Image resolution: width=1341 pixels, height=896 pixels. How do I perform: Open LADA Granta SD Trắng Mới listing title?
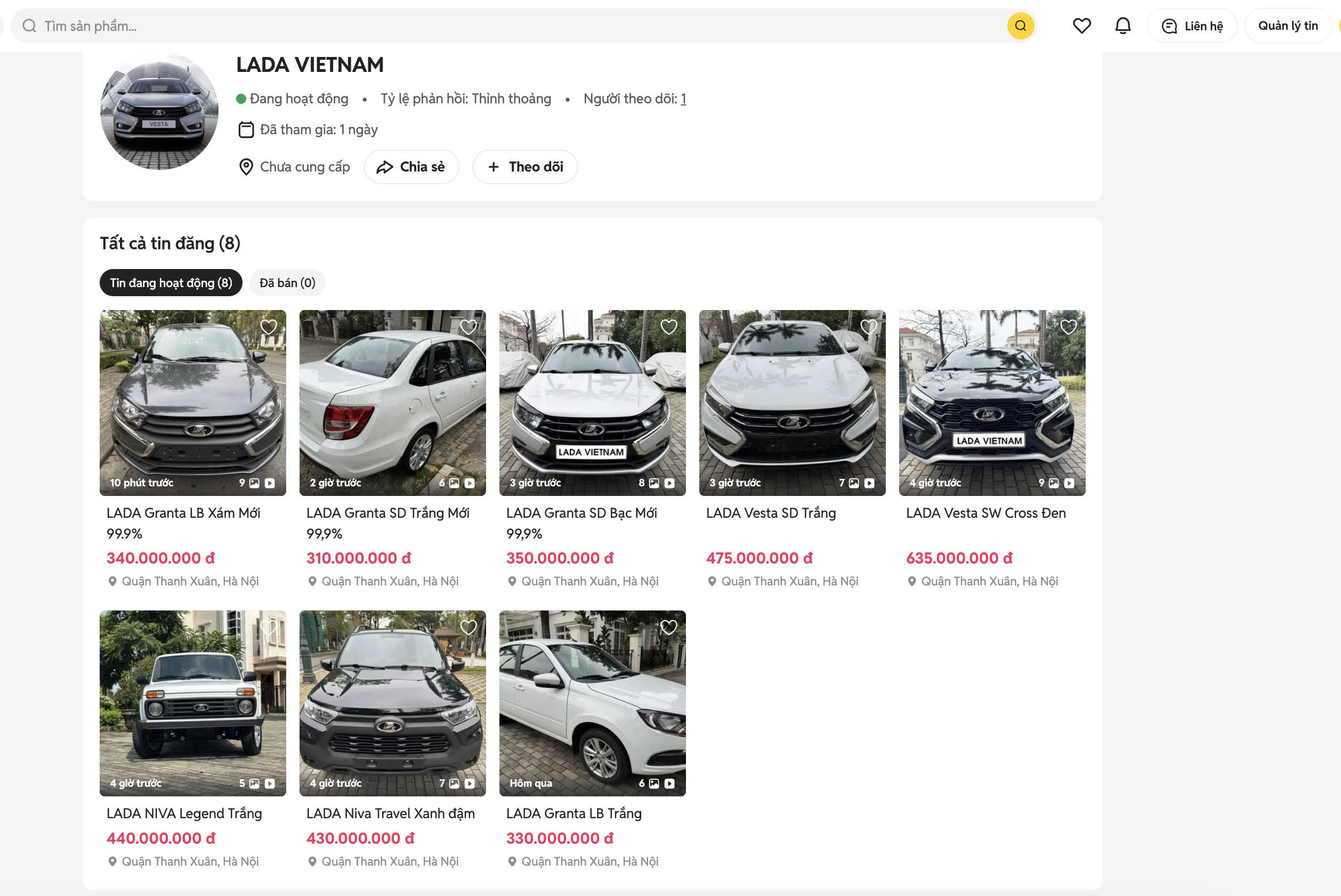pyautogui.click(x=388, y=524)
